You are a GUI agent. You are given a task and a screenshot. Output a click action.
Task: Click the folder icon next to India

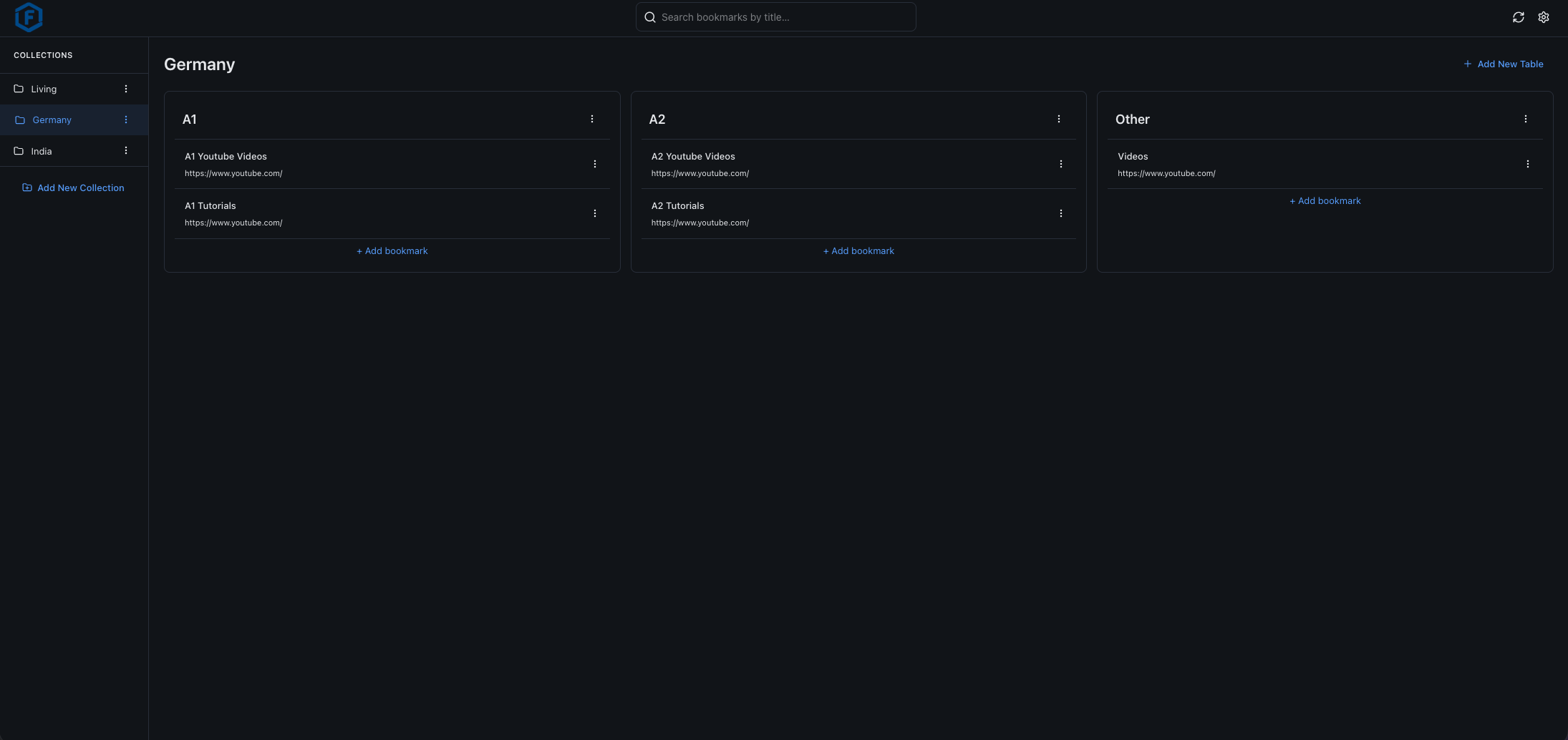pyautogui.click(x=19, y=151)
